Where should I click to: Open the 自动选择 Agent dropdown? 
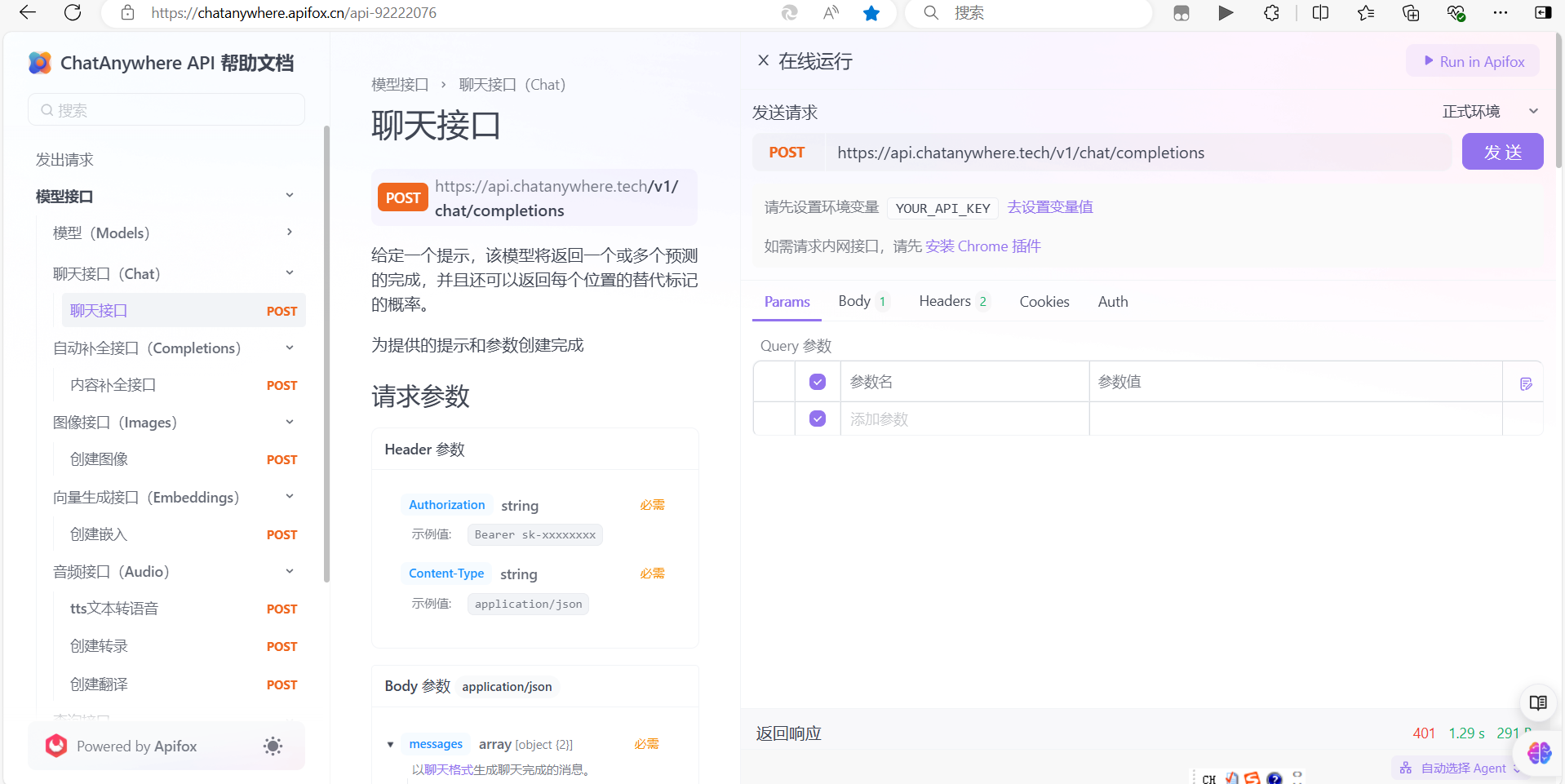tap(1460, 768)
